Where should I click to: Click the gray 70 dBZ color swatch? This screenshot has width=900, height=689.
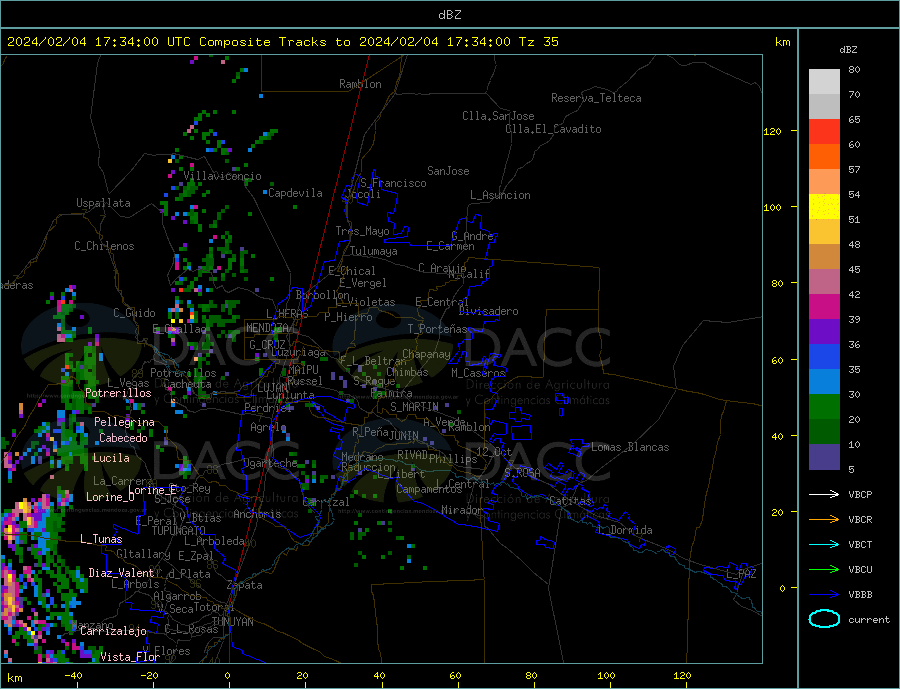(x=824, y=107)
